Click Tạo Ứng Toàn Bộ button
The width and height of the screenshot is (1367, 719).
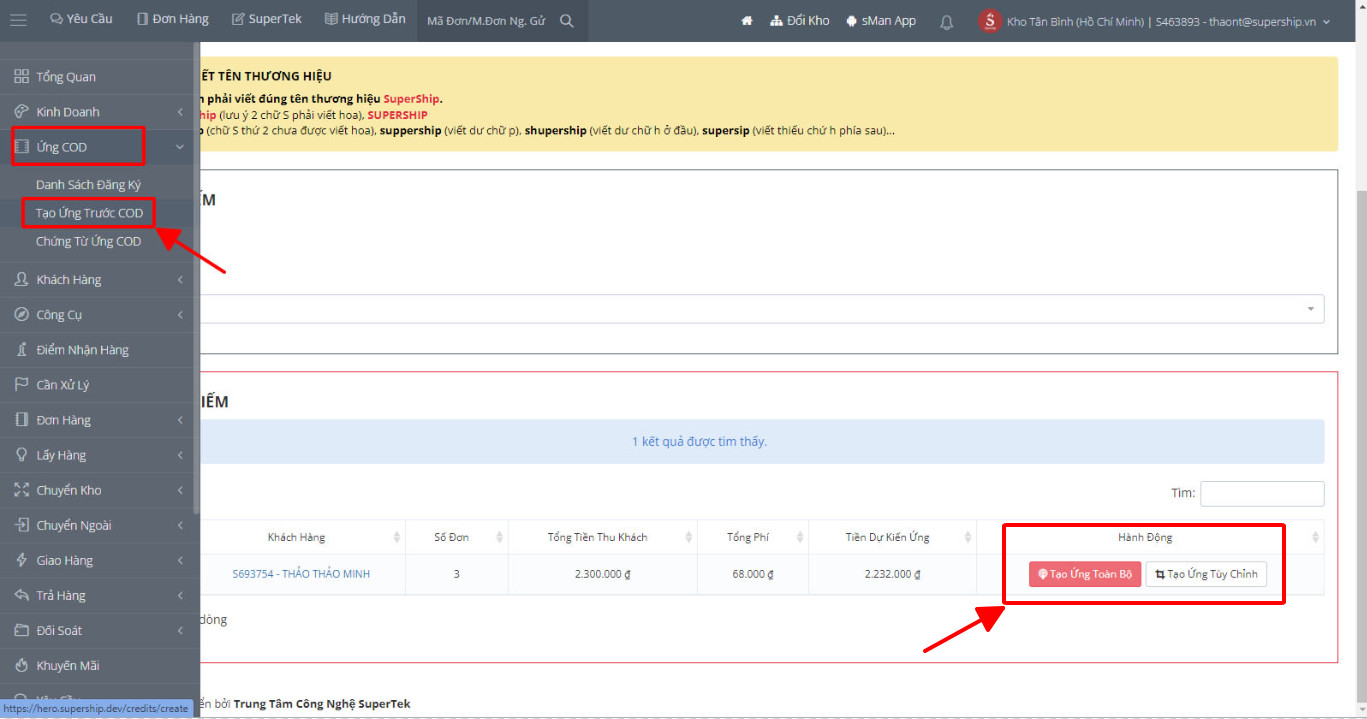click(x=1085, y=574)
